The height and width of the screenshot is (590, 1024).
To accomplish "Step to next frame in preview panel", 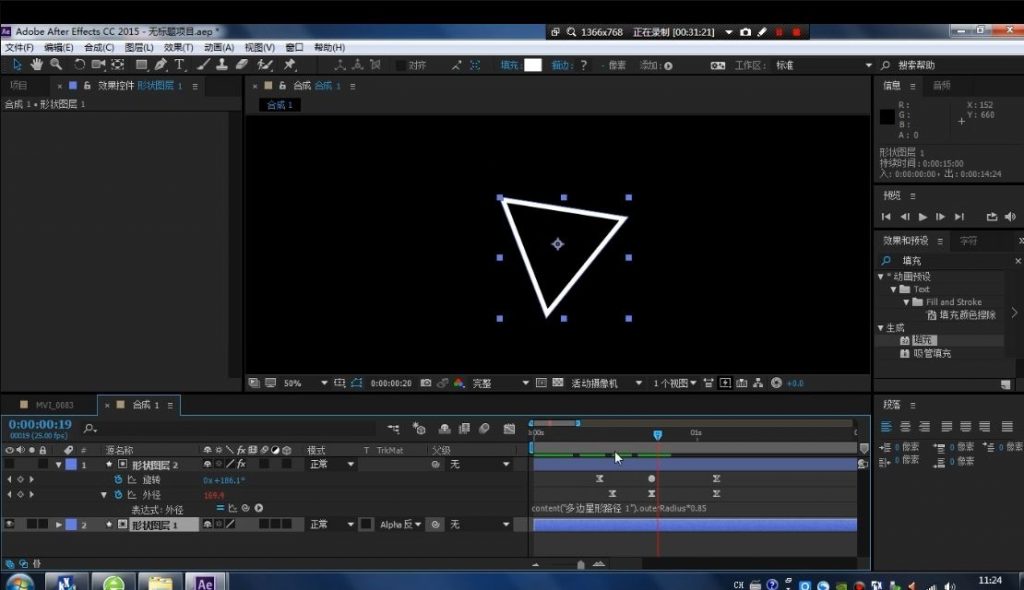I will point(940,217).
